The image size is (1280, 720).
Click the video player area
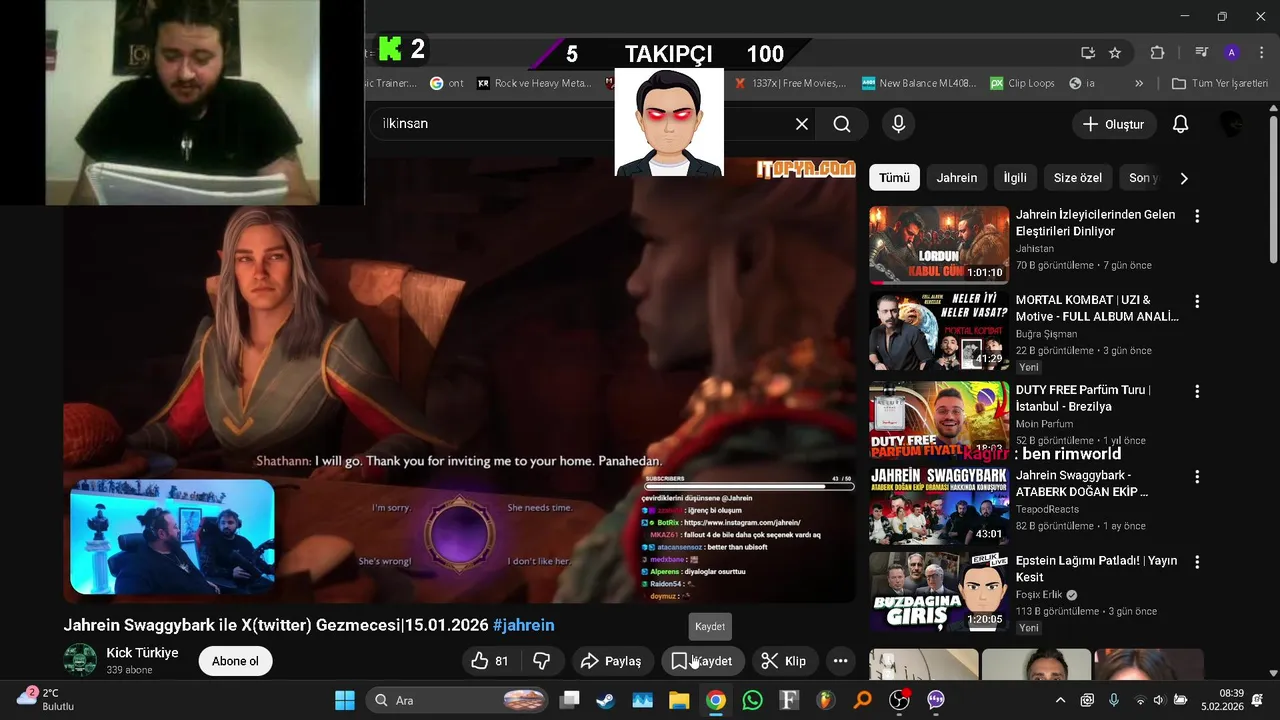(460, 380)
